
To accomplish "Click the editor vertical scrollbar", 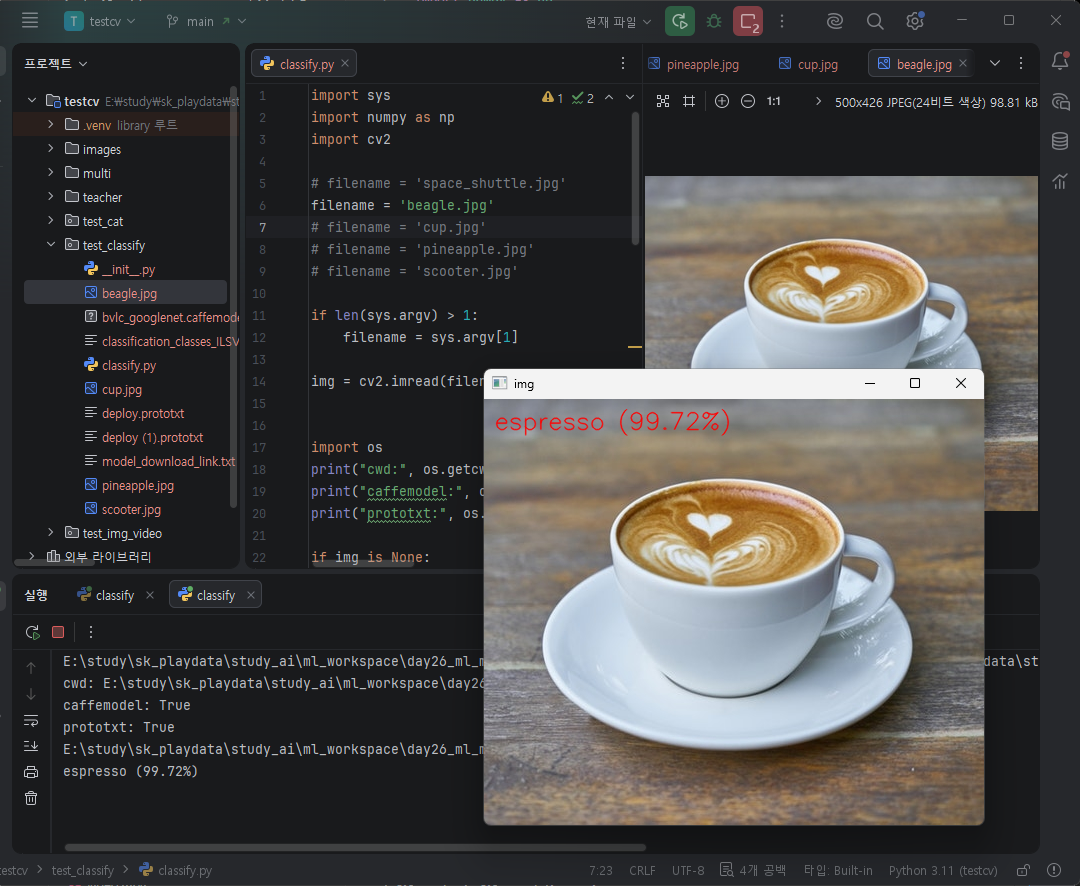I will [x=635, y=177].
